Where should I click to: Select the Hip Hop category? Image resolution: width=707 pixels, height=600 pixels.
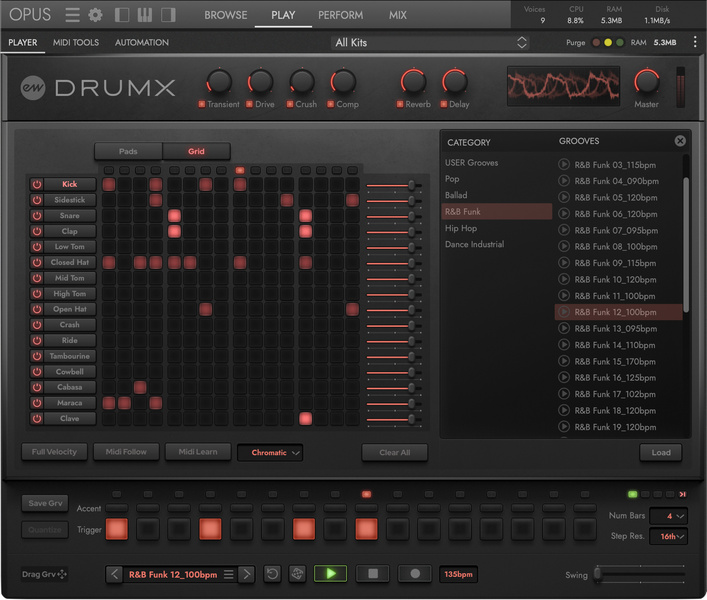point(461,228)
